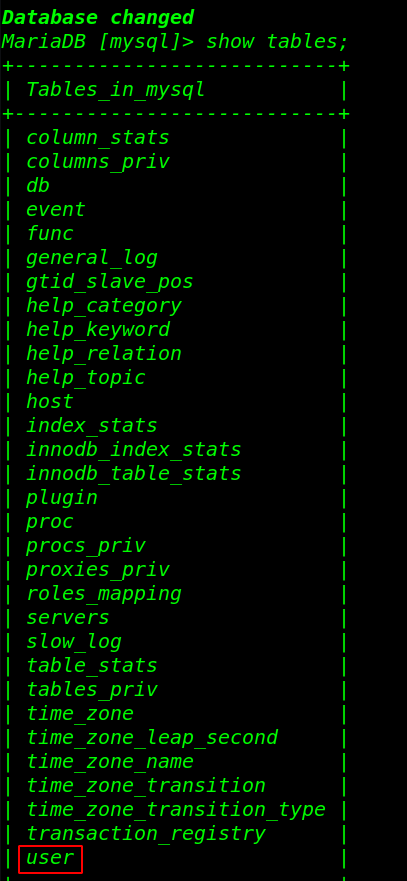The width and height of the screenshot is (407, 881).
Task: Click the columns_priv table name
Action: (98, 162)
